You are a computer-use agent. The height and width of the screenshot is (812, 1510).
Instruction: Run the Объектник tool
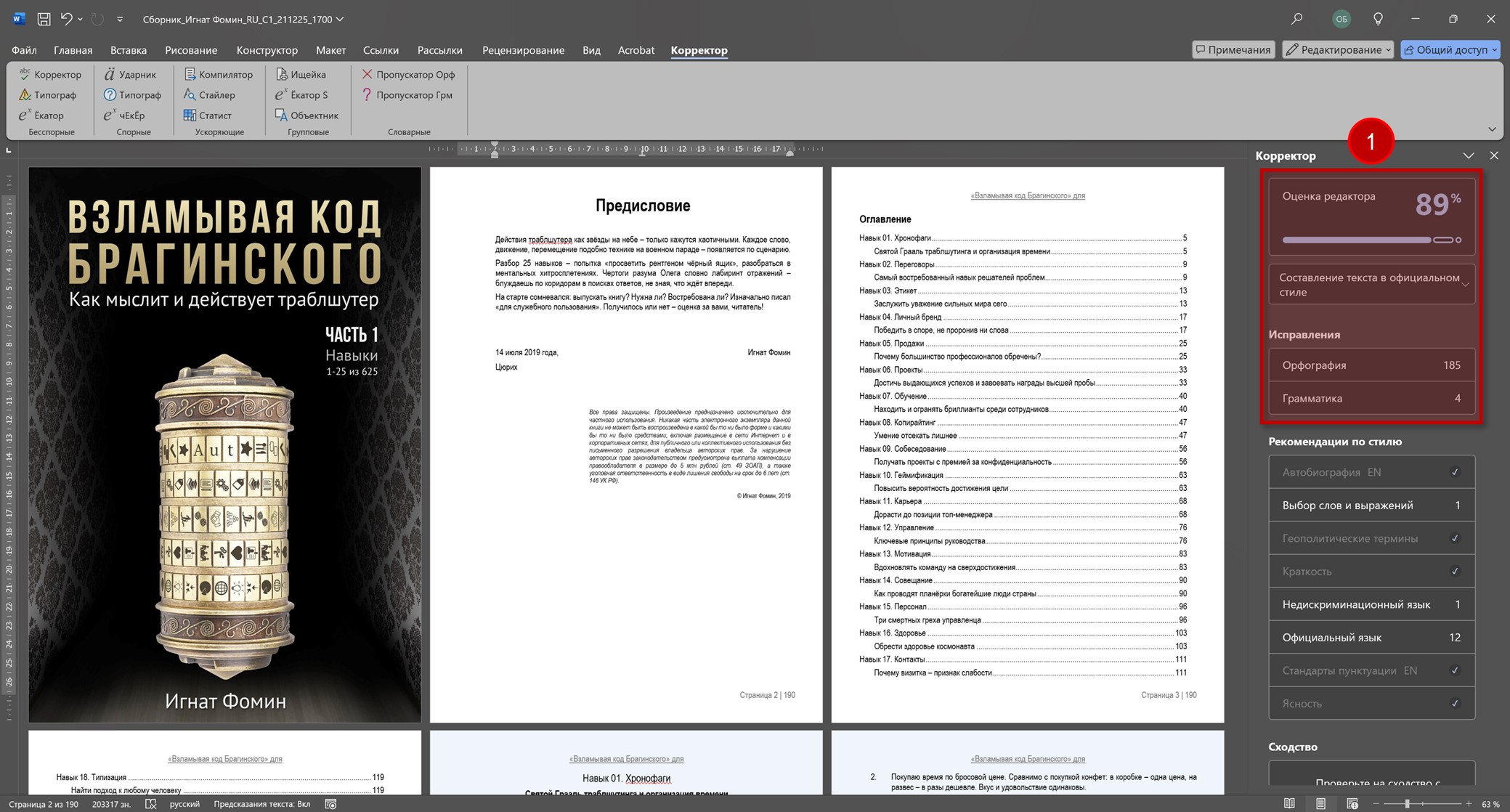(307, 115)
